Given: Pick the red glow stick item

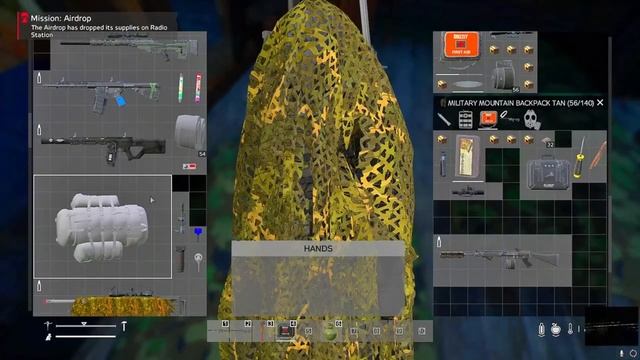Looking at the screenshot, I should (x=198, y=87).
